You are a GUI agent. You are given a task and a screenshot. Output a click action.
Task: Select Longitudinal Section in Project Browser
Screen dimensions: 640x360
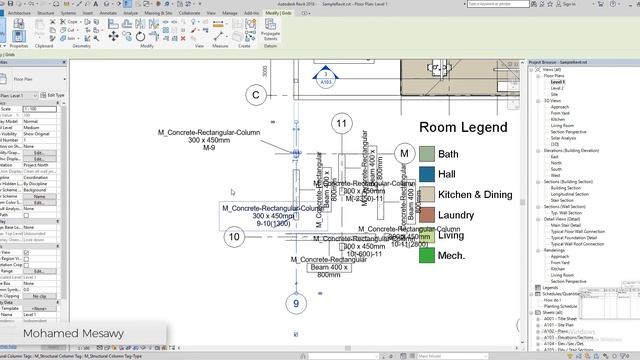tap(569, 194)
